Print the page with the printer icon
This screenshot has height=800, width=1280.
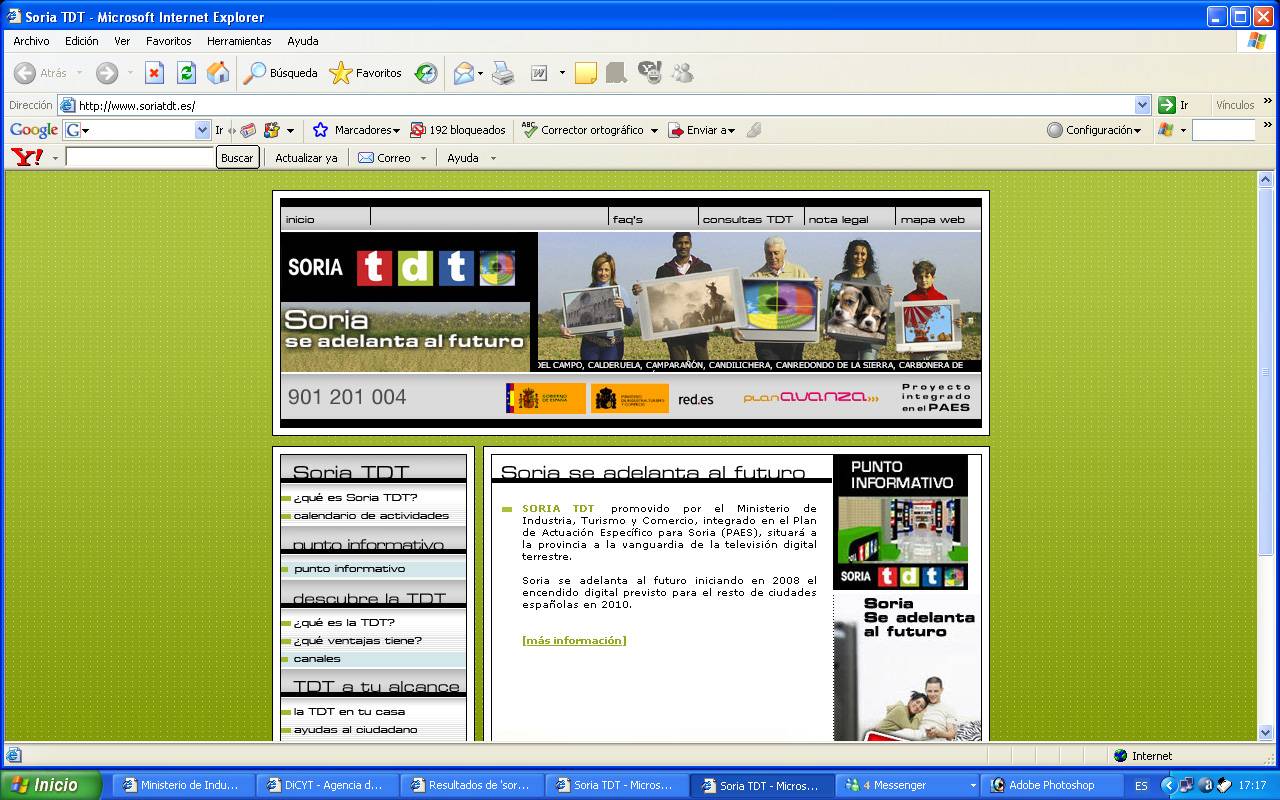(x=503, y=73)
